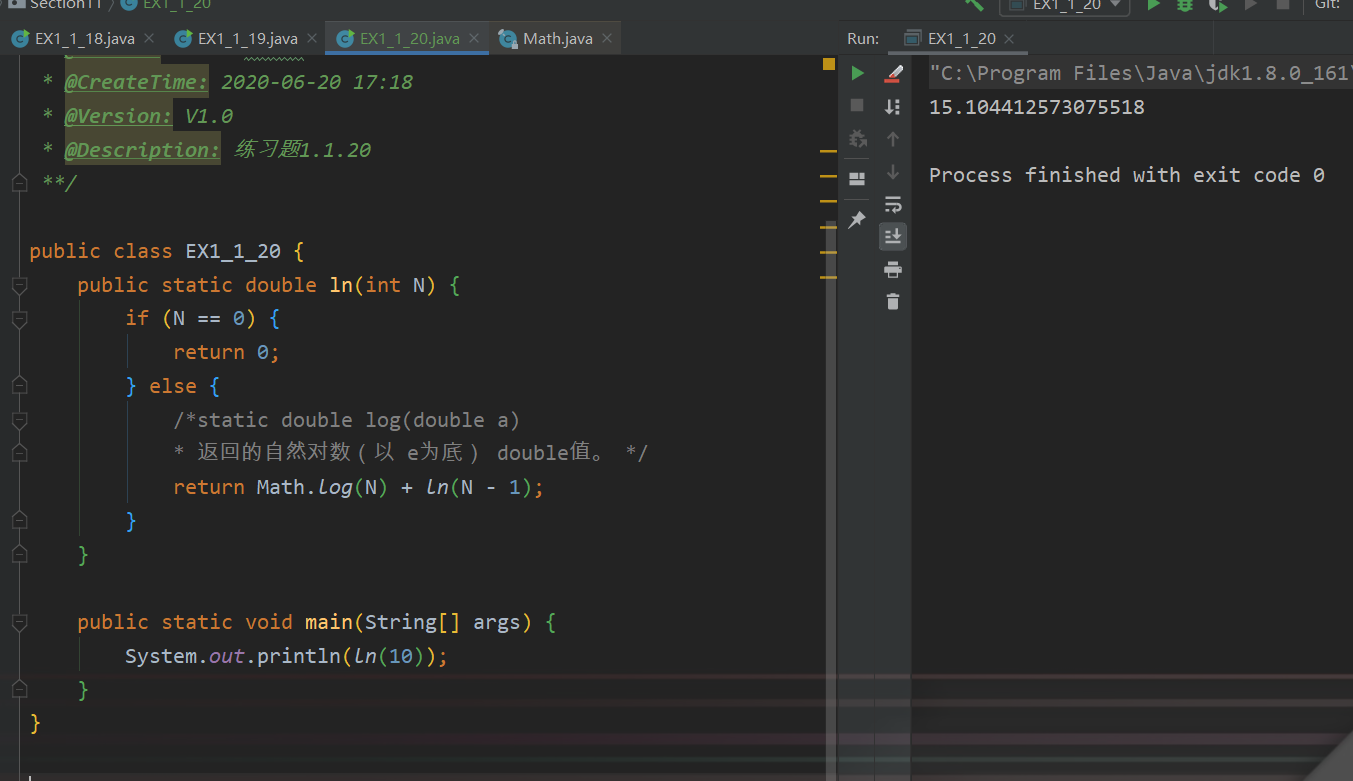Close the EX1_1_20.java editor tab
Image resolution: width=1353 pixels, height=781 pixels.
474,39
